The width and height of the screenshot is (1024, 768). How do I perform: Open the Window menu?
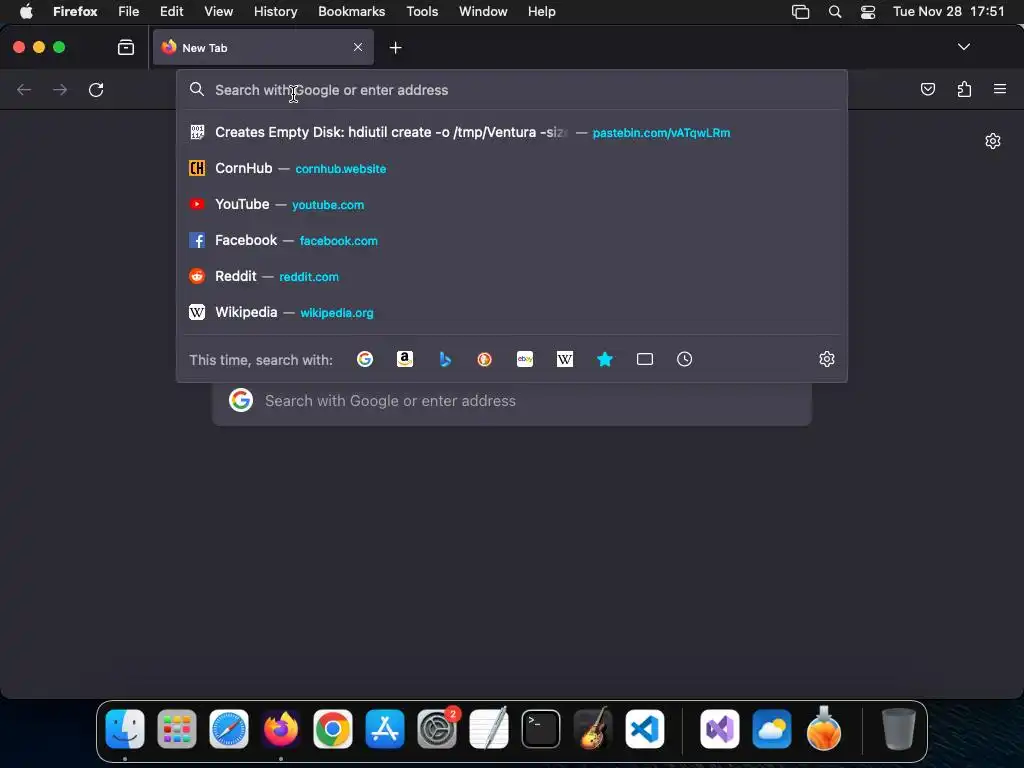[483, 11]
